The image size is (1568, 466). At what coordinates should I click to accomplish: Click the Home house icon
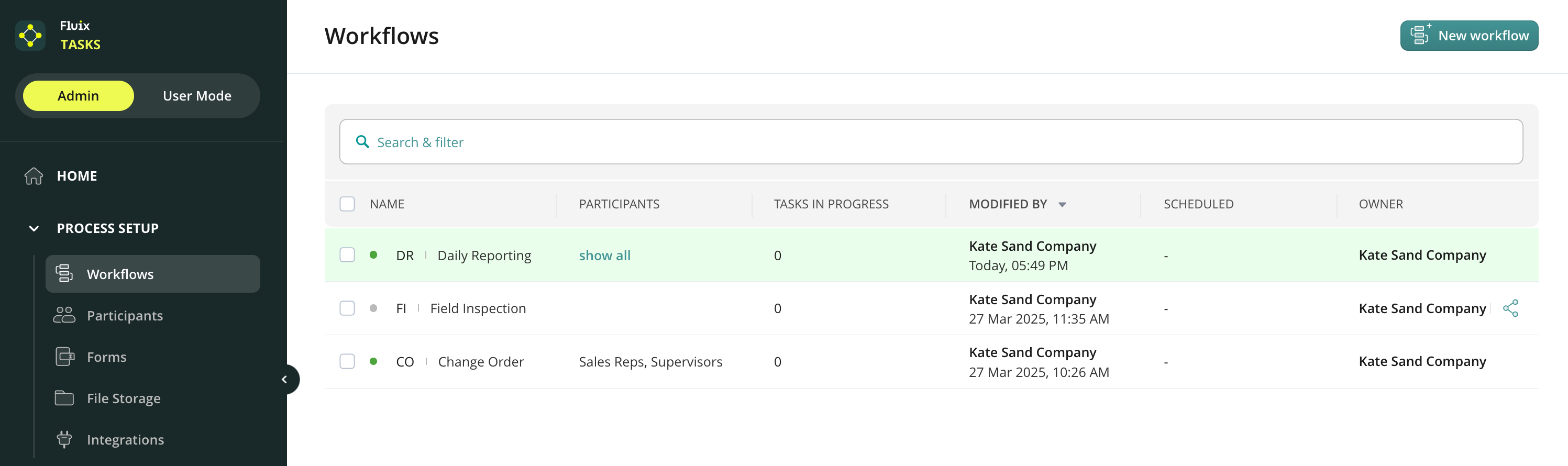[x=34, y=176]
